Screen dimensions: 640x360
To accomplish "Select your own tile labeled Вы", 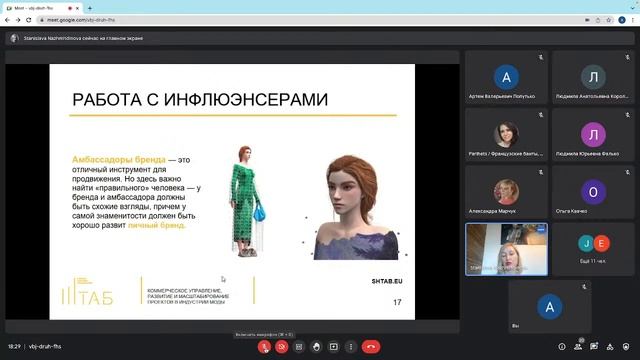I will [x=550, y=307].
